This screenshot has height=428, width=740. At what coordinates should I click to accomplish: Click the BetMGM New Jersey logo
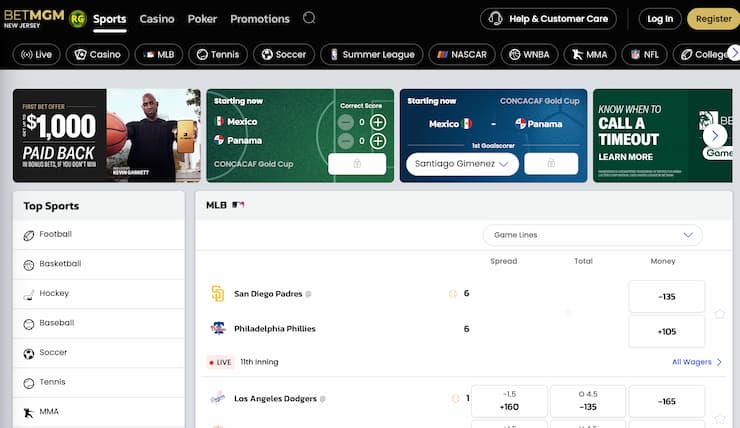tap(34, 18)
